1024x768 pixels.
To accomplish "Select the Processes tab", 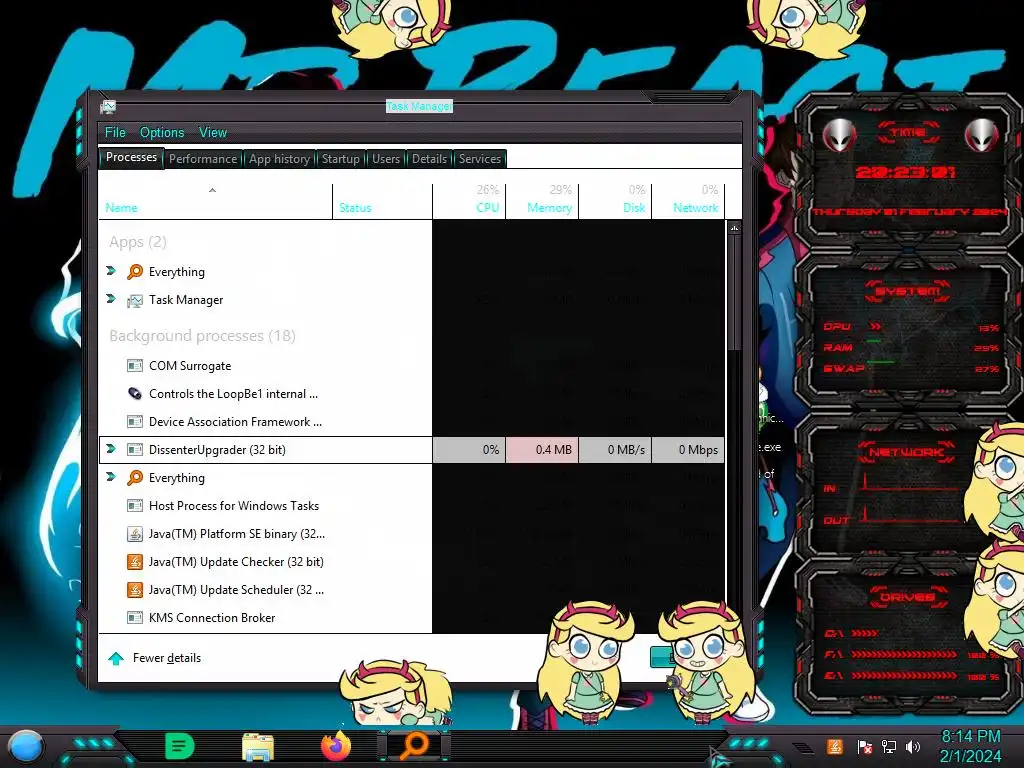I will point(131,157).
